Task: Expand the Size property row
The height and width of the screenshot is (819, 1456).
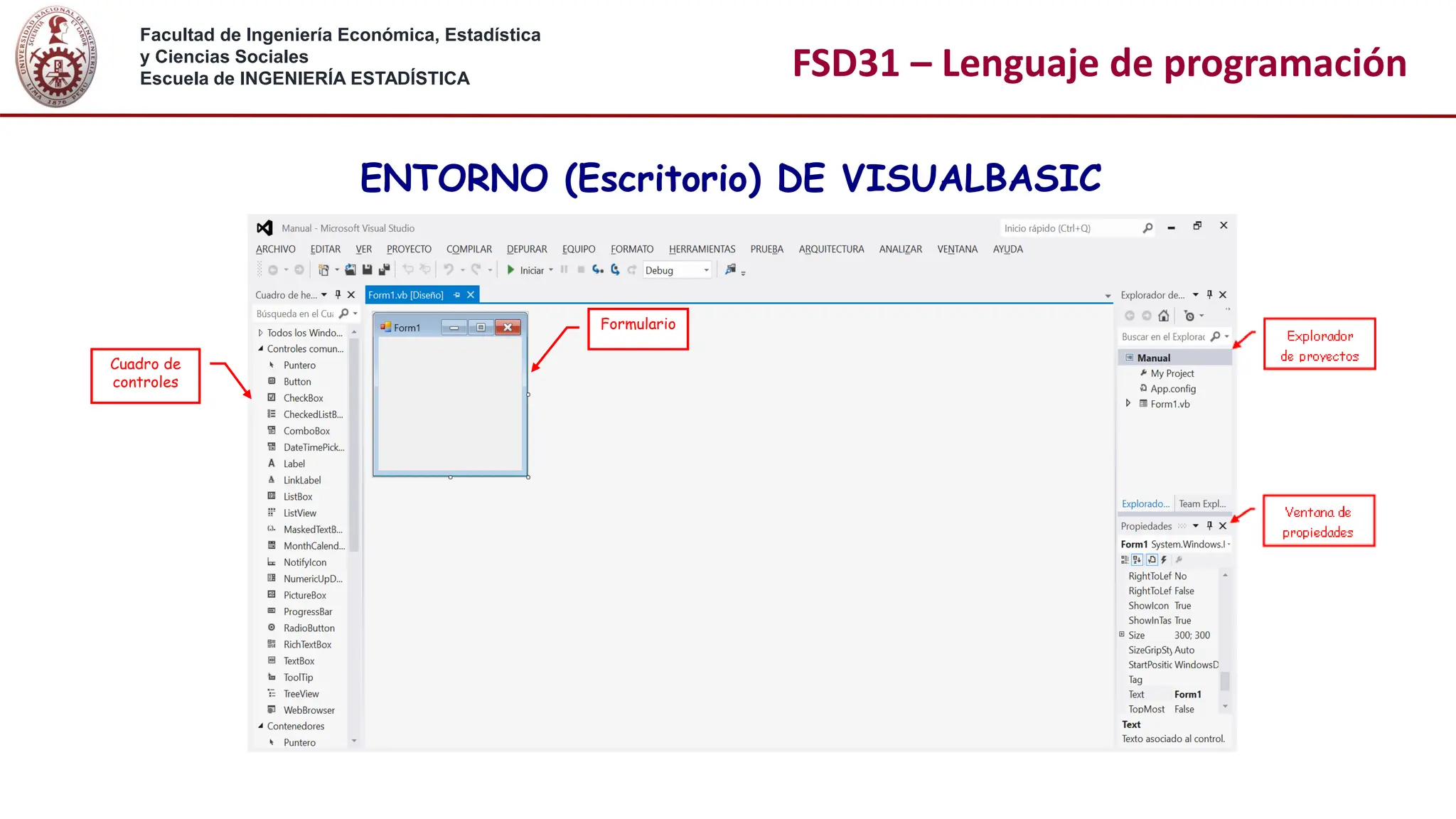Action: click(1122, 634)
